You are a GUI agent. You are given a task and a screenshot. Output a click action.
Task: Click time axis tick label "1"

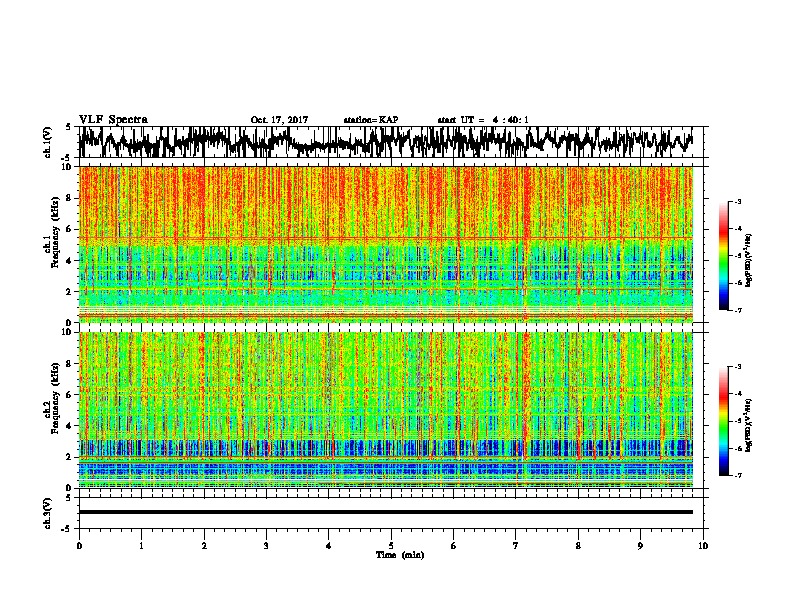point(141,546)
